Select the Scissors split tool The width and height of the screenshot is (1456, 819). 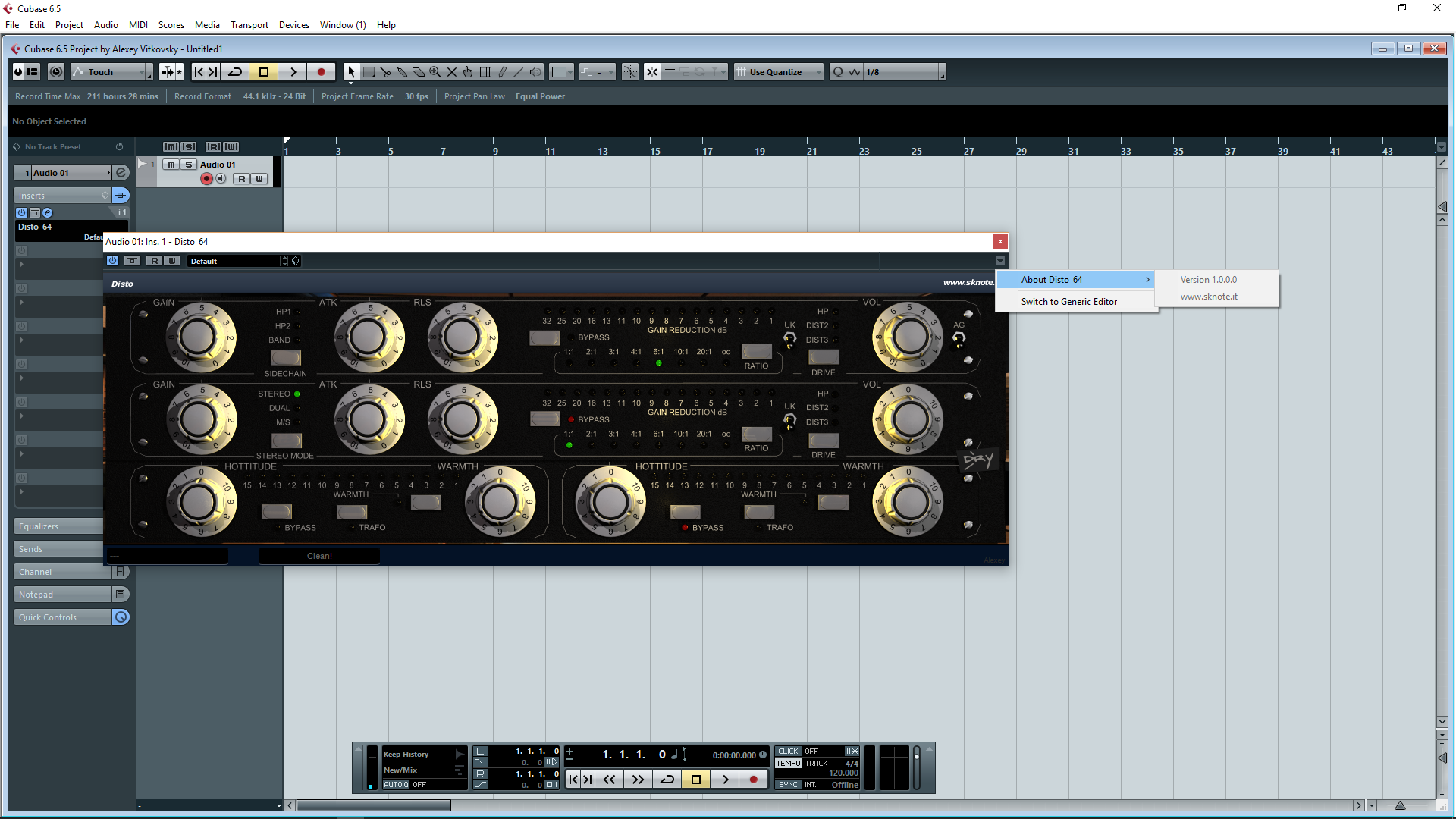(385, 72)
